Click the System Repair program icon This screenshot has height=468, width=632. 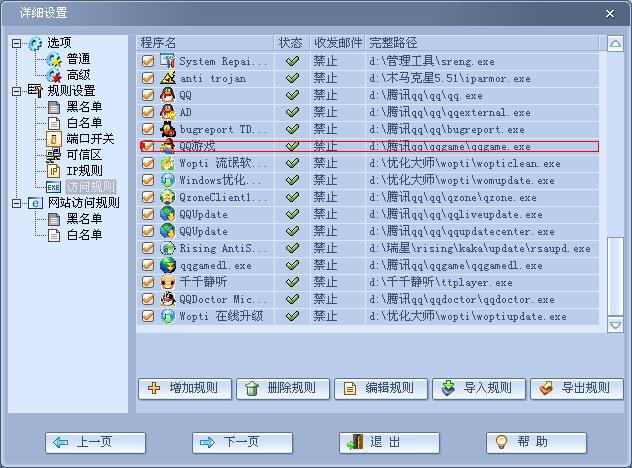pos(167,61)
